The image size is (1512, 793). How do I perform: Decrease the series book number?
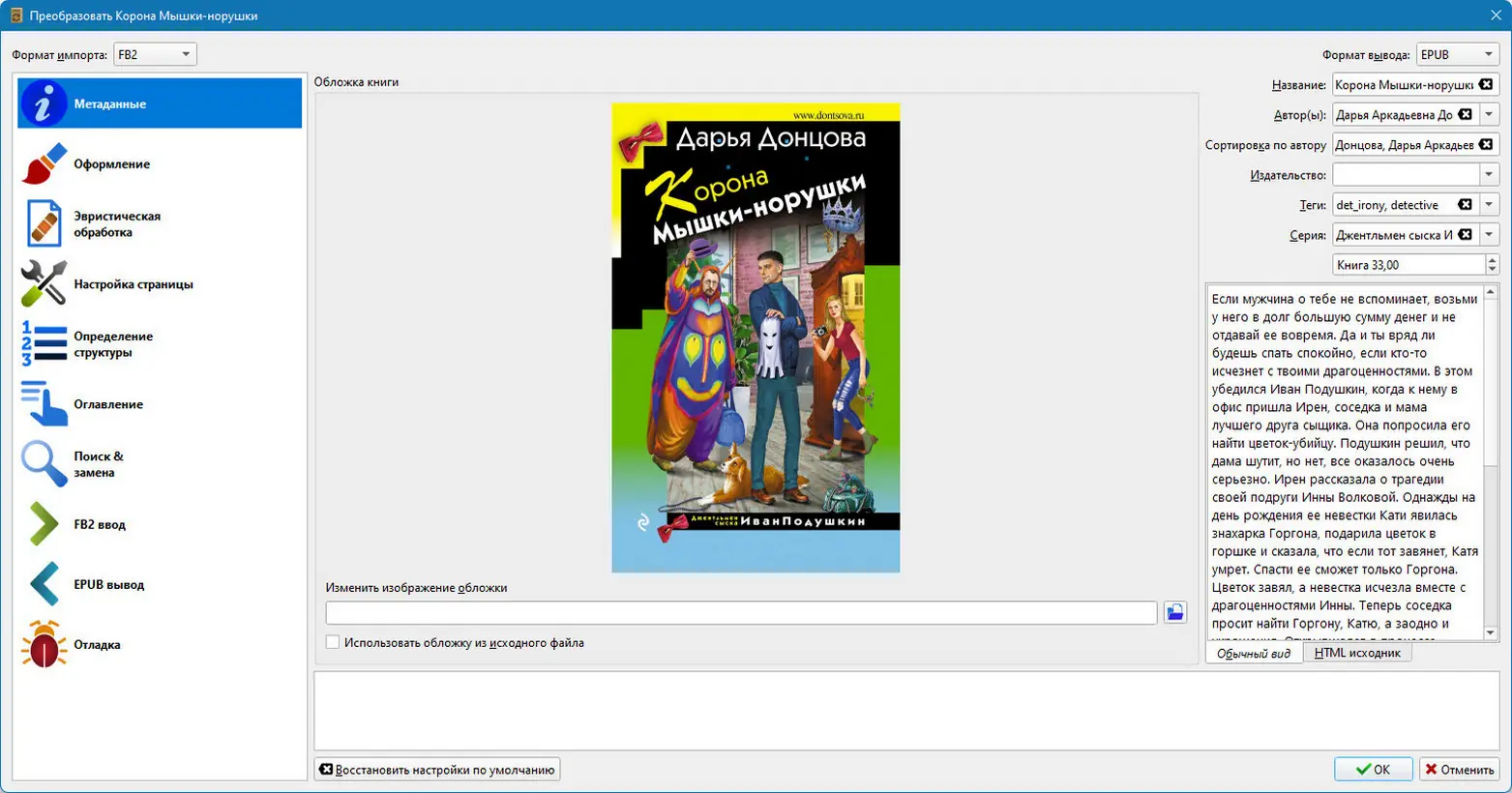click(1492, 271)
